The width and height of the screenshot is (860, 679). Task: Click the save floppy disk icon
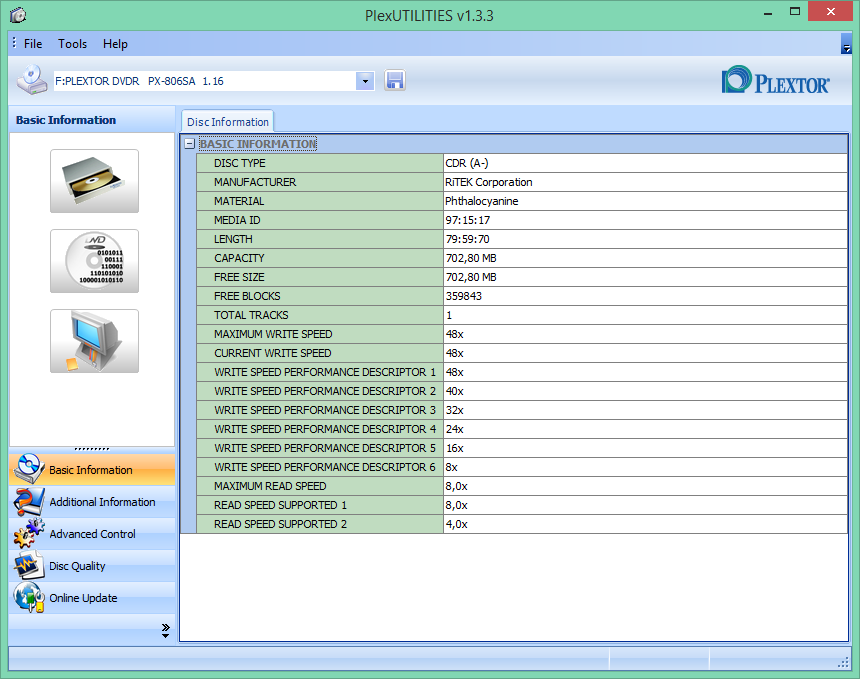pyautogui.click(x=395, y=81)
